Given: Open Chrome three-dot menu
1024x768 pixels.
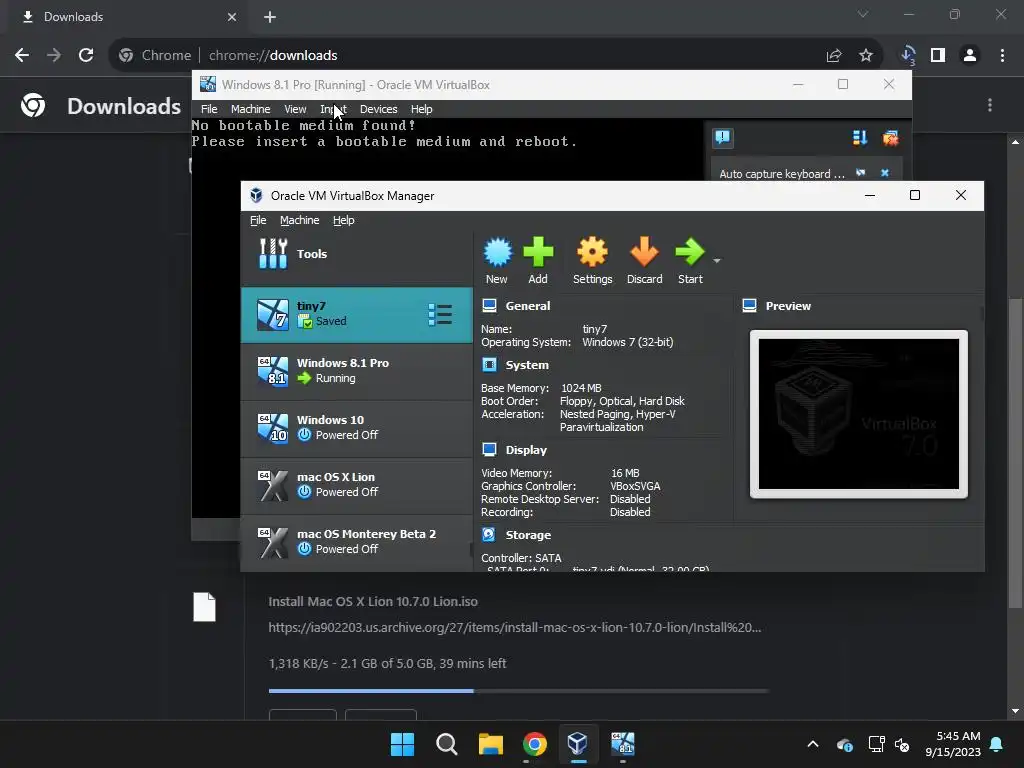Looking at the screenshot, I should tap(1002, 56).
